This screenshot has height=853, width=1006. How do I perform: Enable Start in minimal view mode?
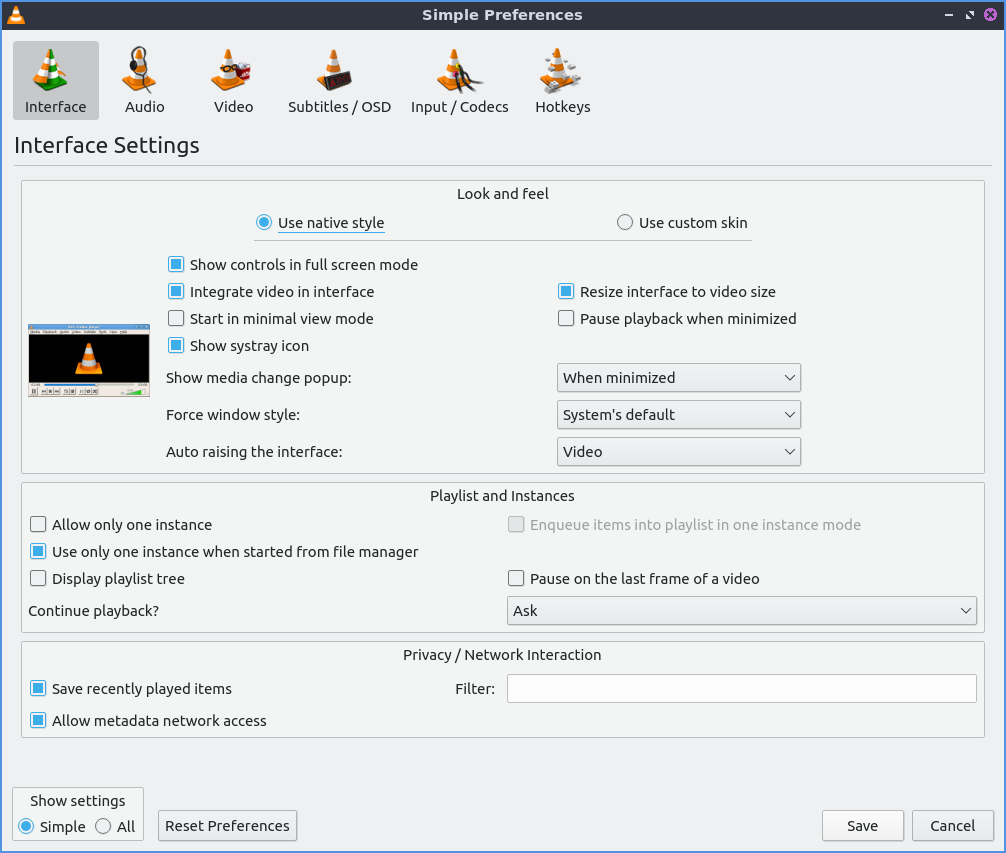176,319
